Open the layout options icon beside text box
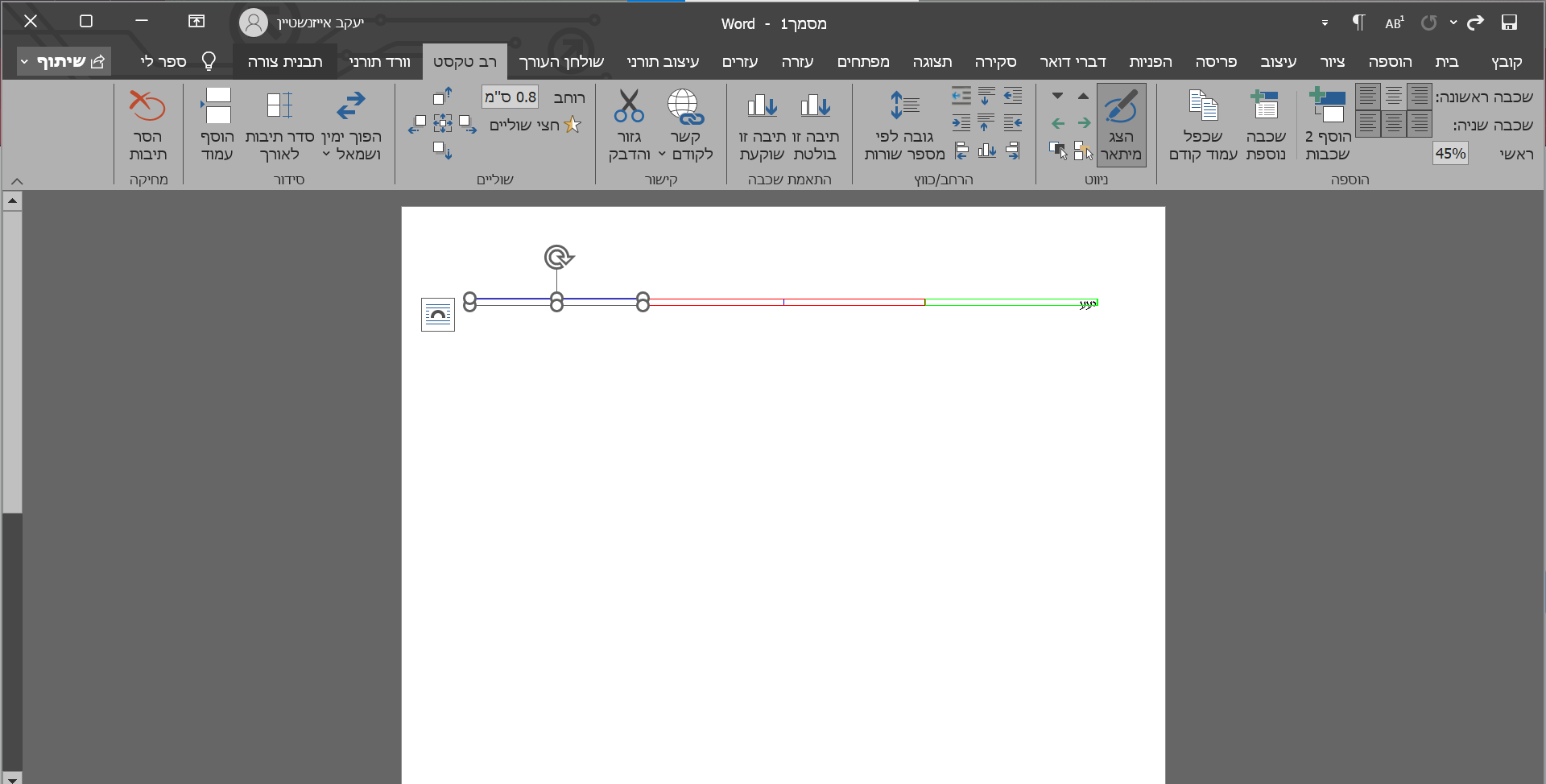 pos(438,315)
